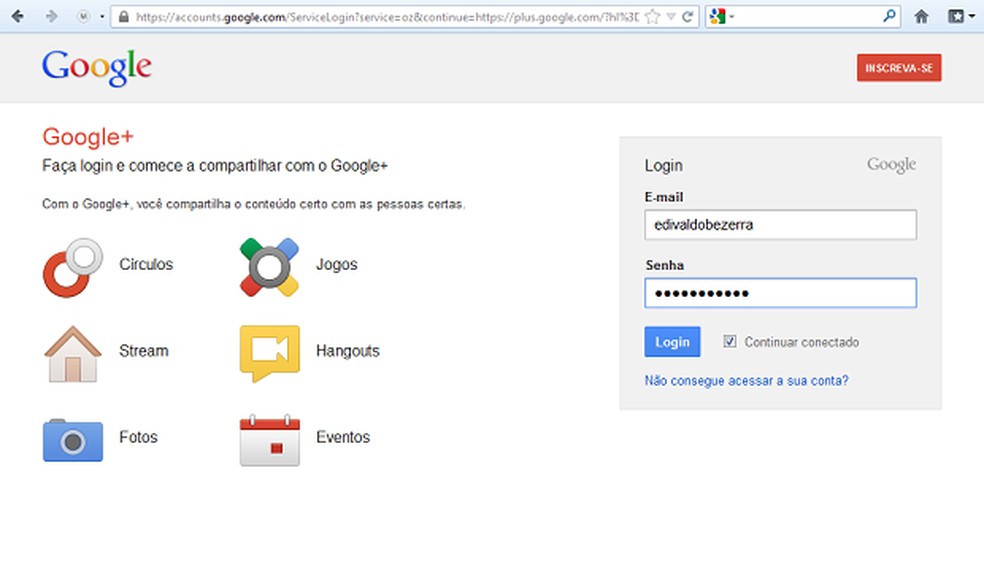Viewport: 984px width, 576px height.
Task: Click the search magnifier in the search box
Action: [x=889, y=16]
